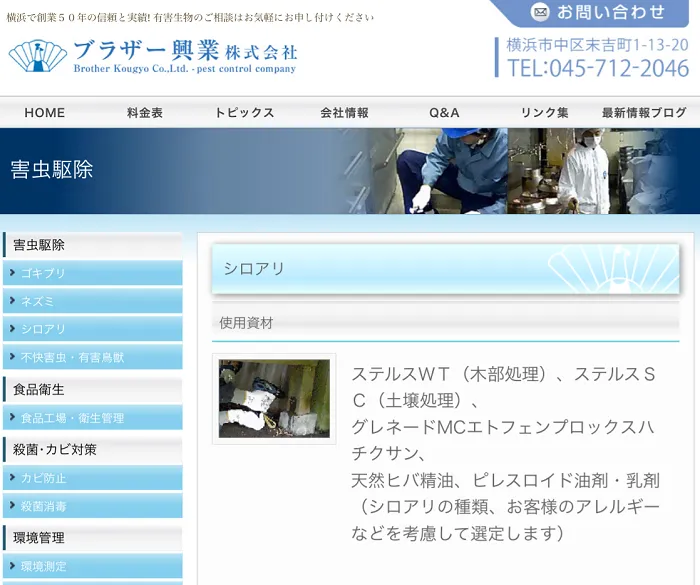Viewport: 700px width, 585px height.
Task: Open the リンク集 links page
Action: 544,113
